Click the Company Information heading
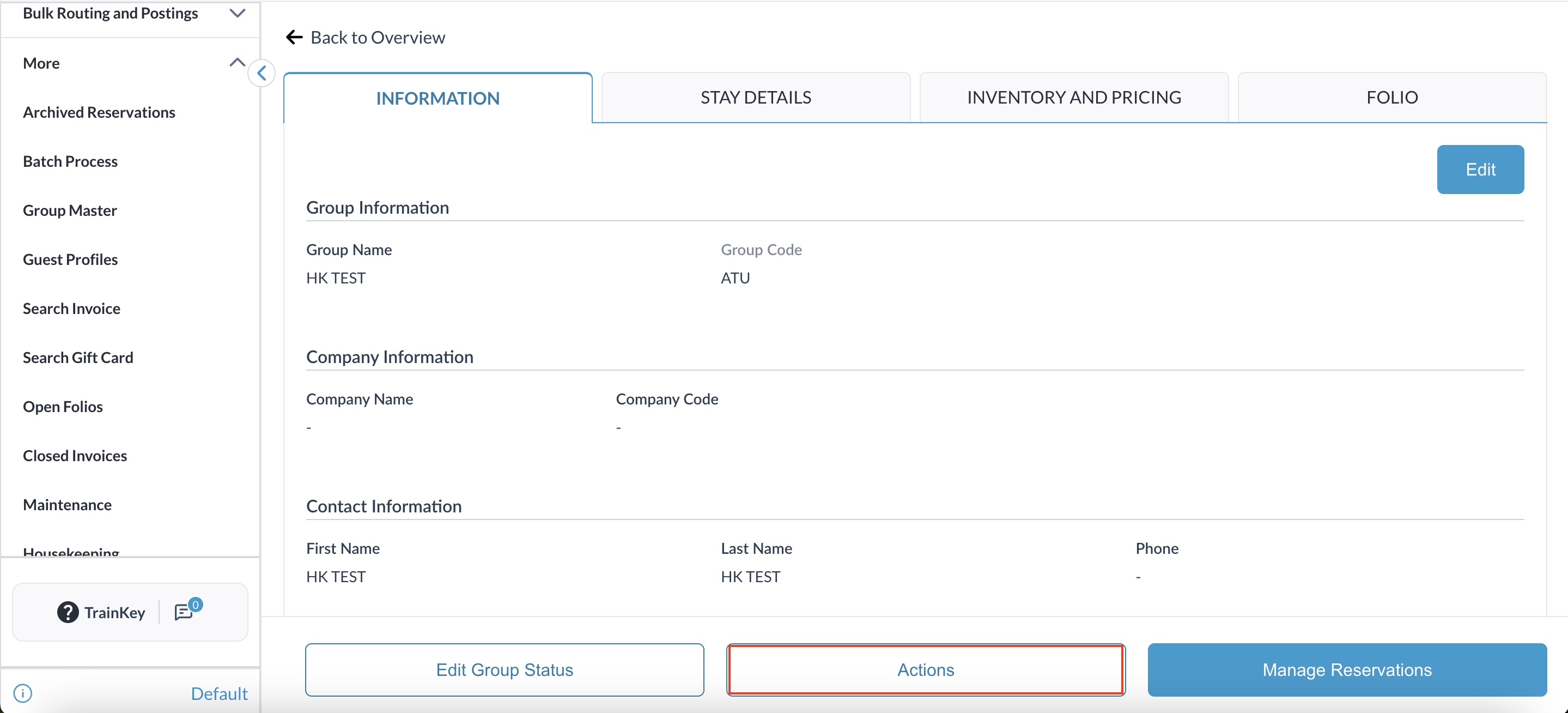Viewport: 1568px width, 713px height. tap(390, 357)
